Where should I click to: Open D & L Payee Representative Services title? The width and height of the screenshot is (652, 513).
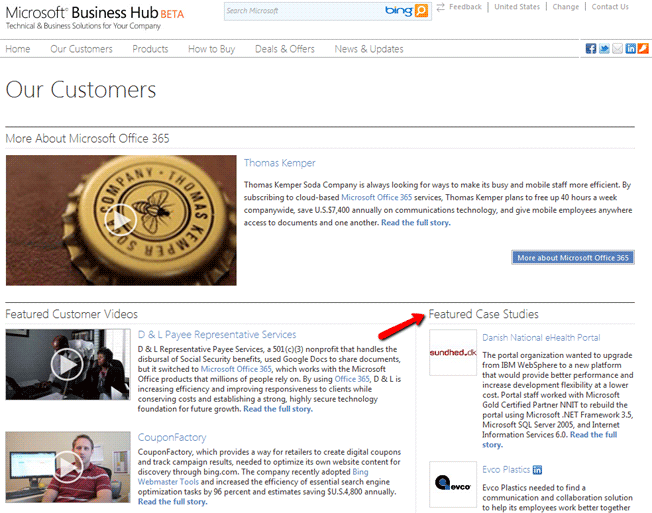(x=217, y=335)
